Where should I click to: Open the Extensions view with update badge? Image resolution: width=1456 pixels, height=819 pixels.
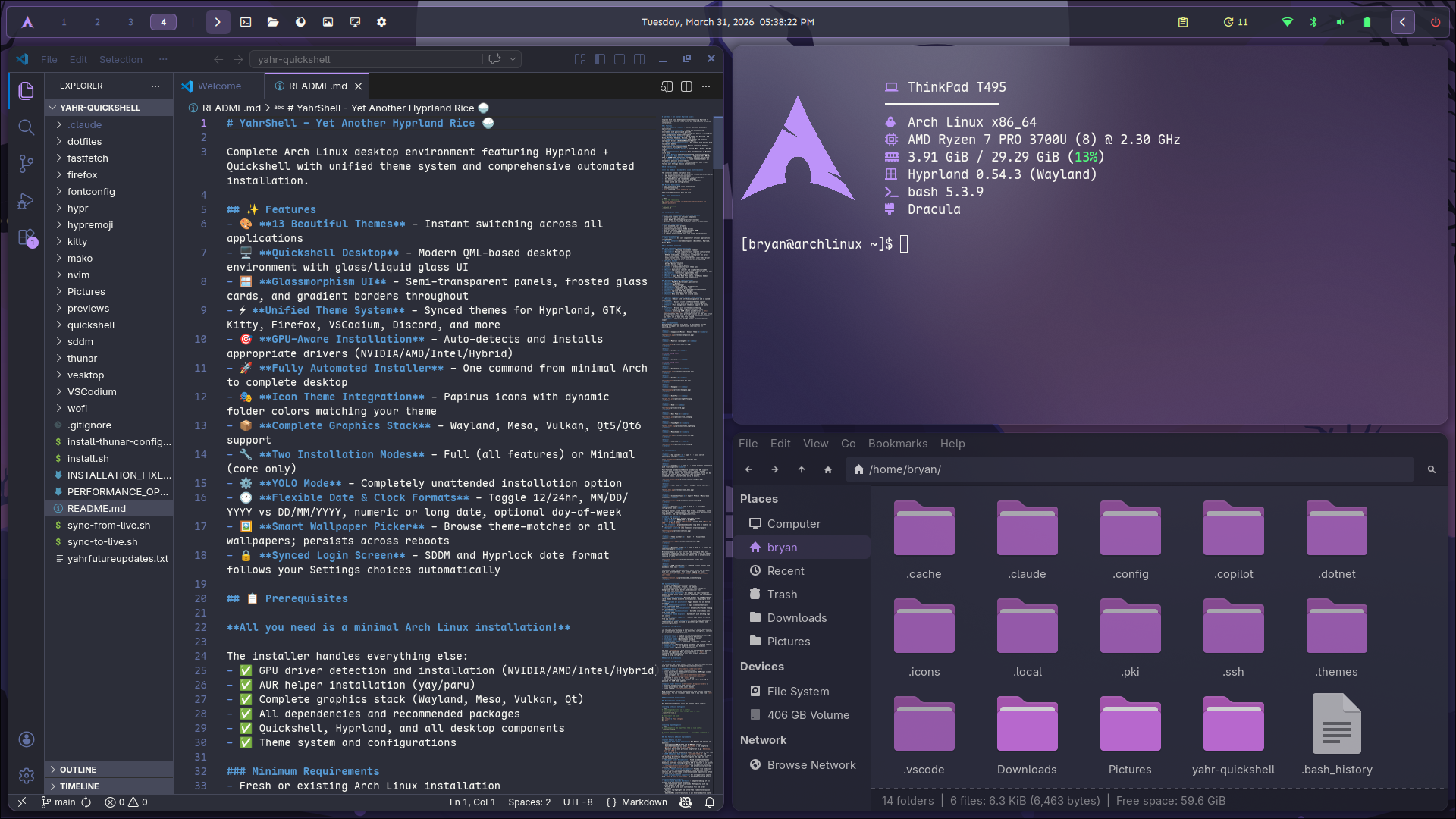point(27,237)
